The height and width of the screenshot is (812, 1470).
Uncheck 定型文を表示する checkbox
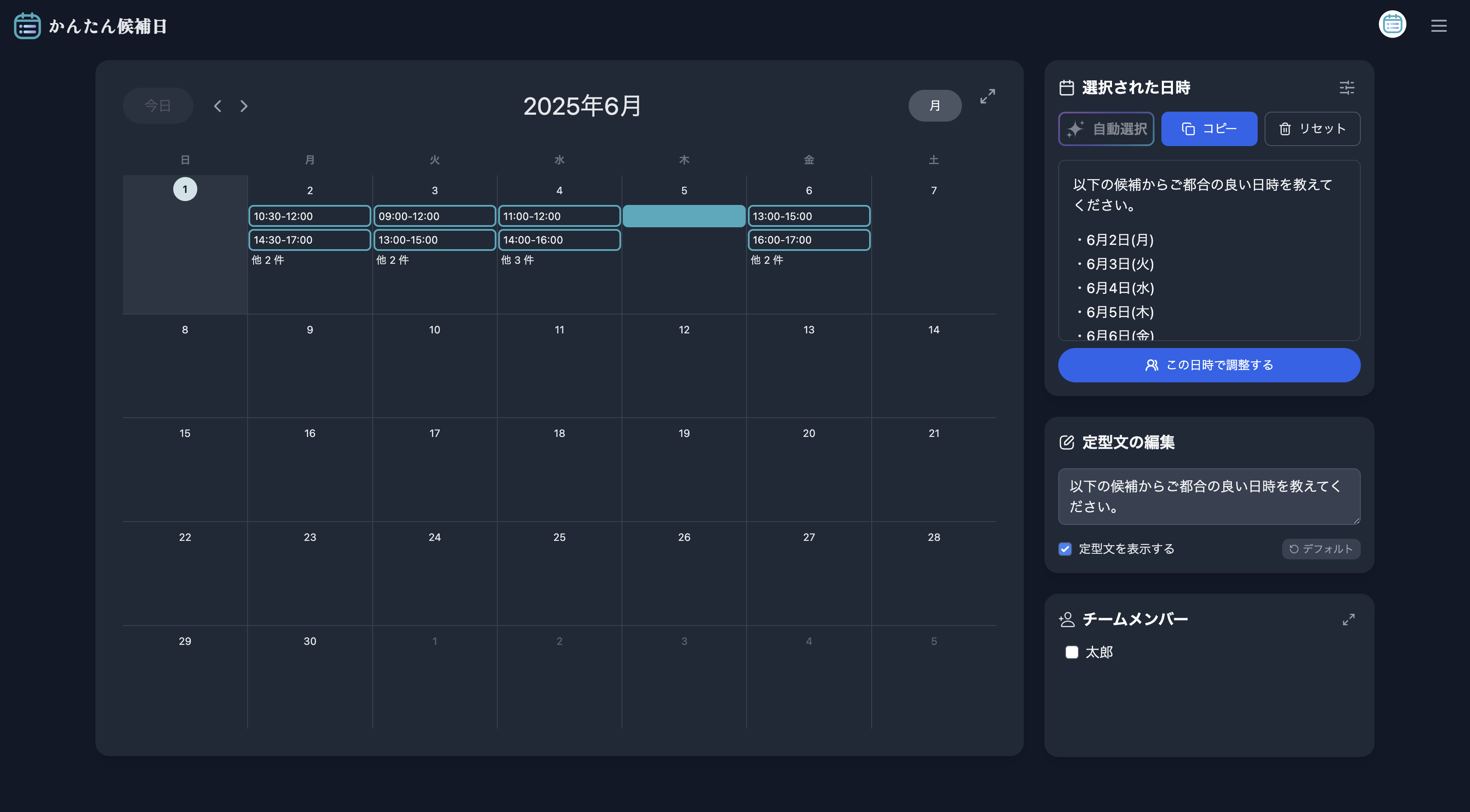[x=1065, y=549]
